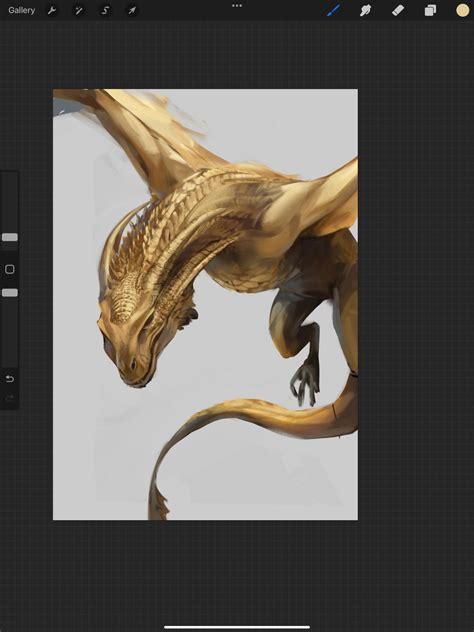The height and width of the screenshot is (632, 474).
Task: Open the Layers panel
Action: tap(430, 10)
